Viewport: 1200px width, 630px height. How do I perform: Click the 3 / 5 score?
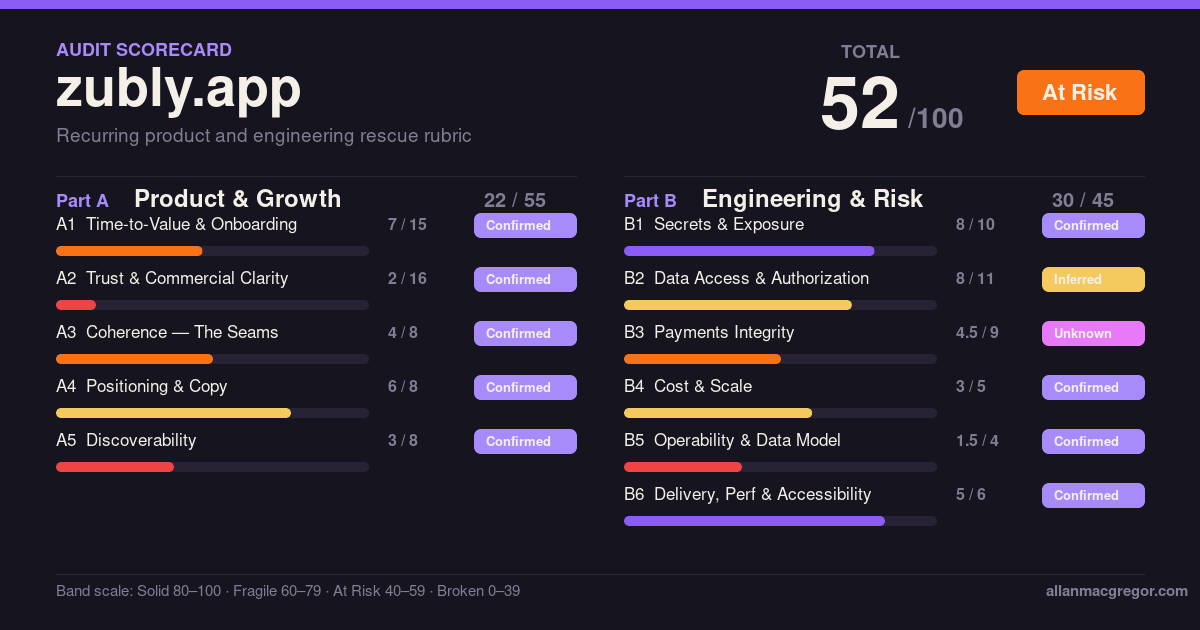click(971, 387)
